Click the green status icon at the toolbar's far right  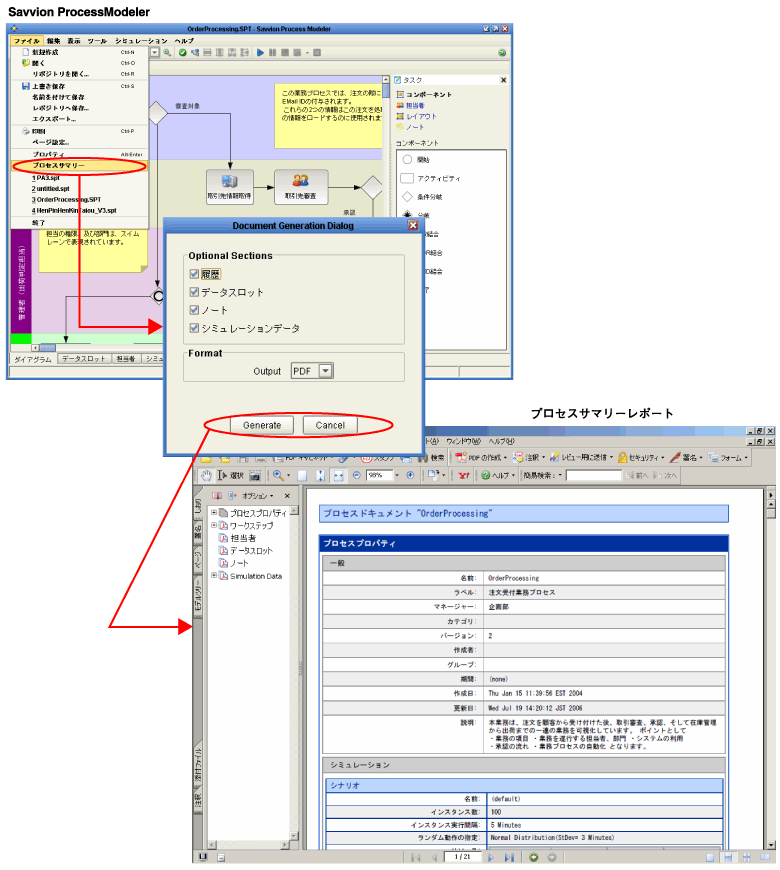(502, 53)
